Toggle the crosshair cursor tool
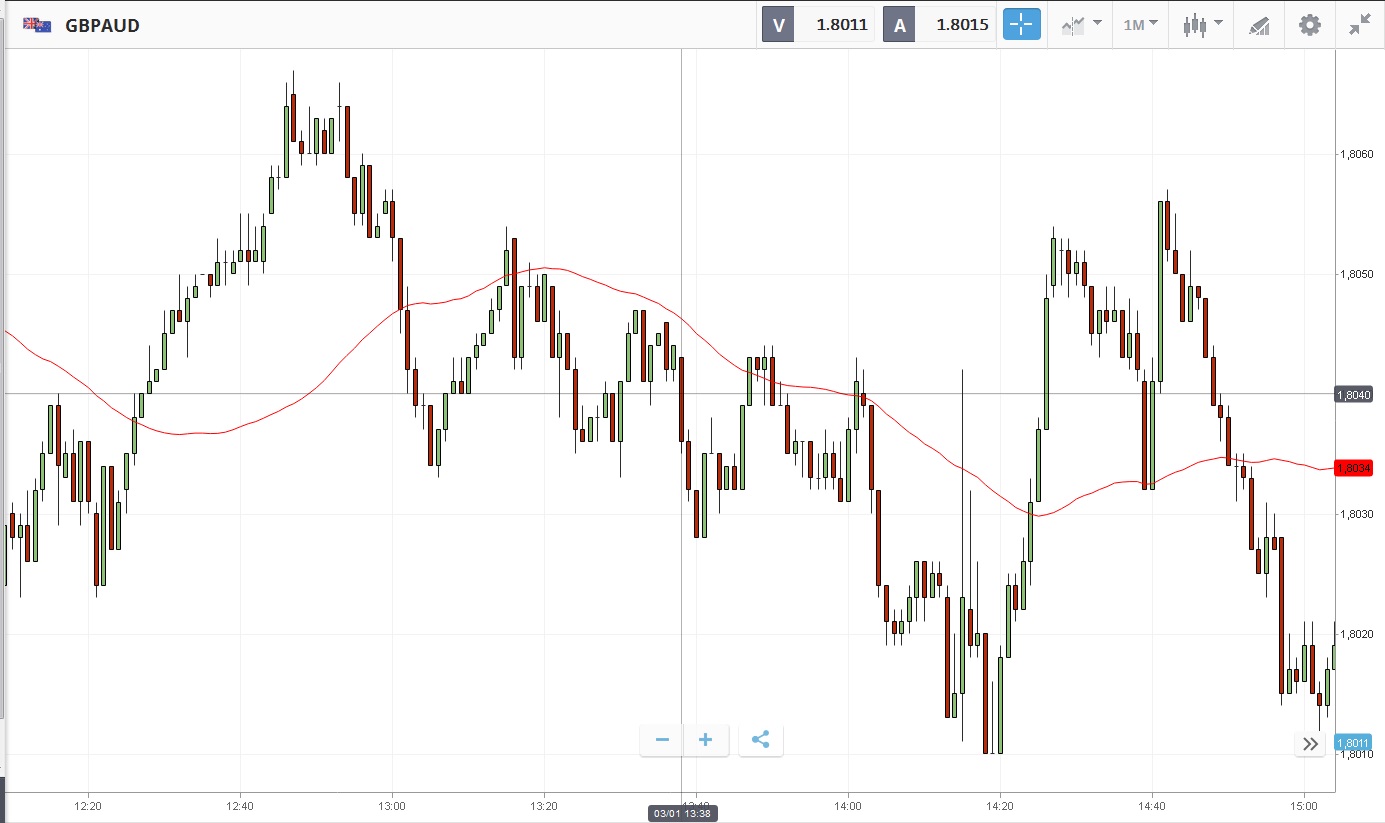The image size is (1385, 823). [x=1021, y=25]
